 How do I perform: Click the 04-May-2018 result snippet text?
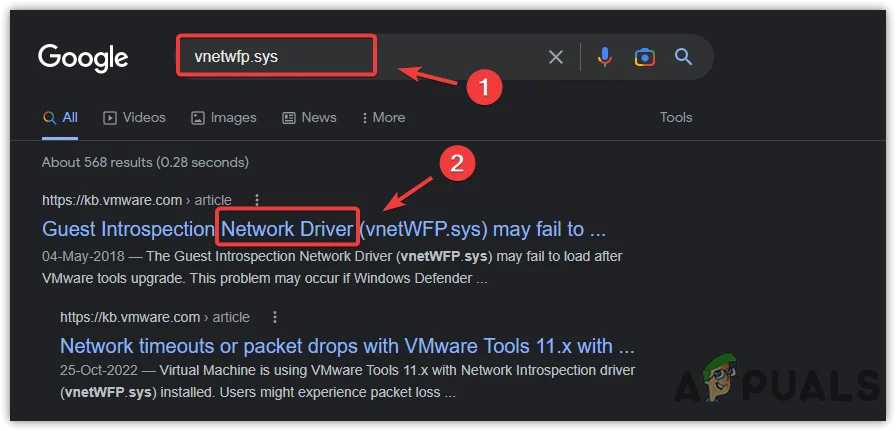(x=332, y=268)
